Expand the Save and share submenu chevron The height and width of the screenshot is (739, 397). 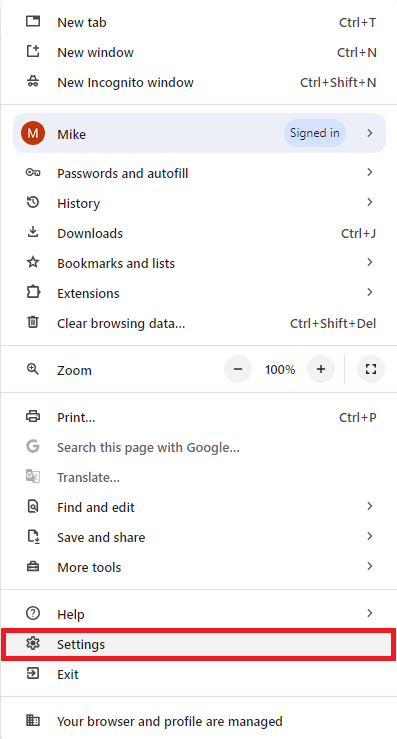370,536
